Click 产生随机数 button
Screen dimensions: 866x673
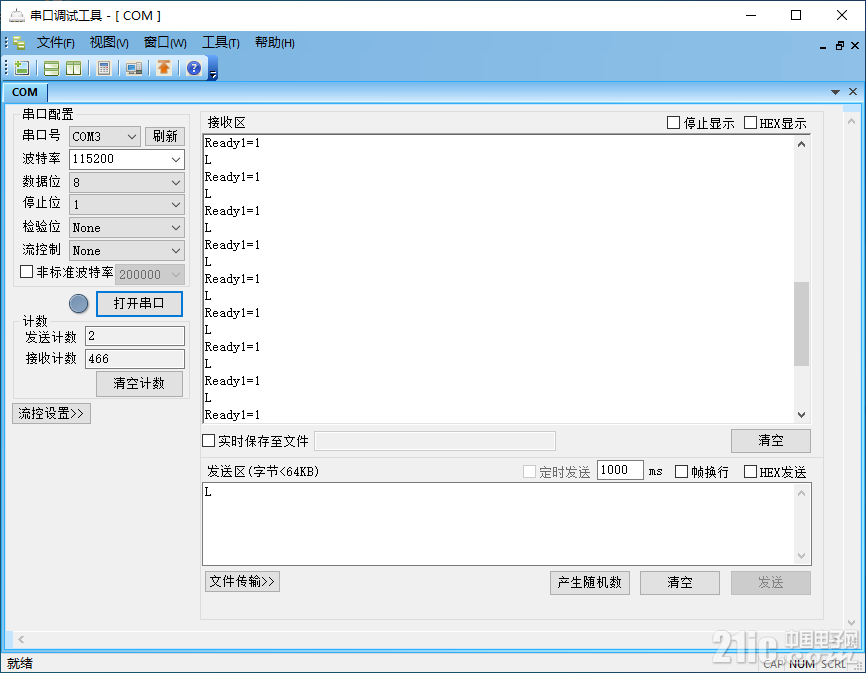(x=589, y=582)
